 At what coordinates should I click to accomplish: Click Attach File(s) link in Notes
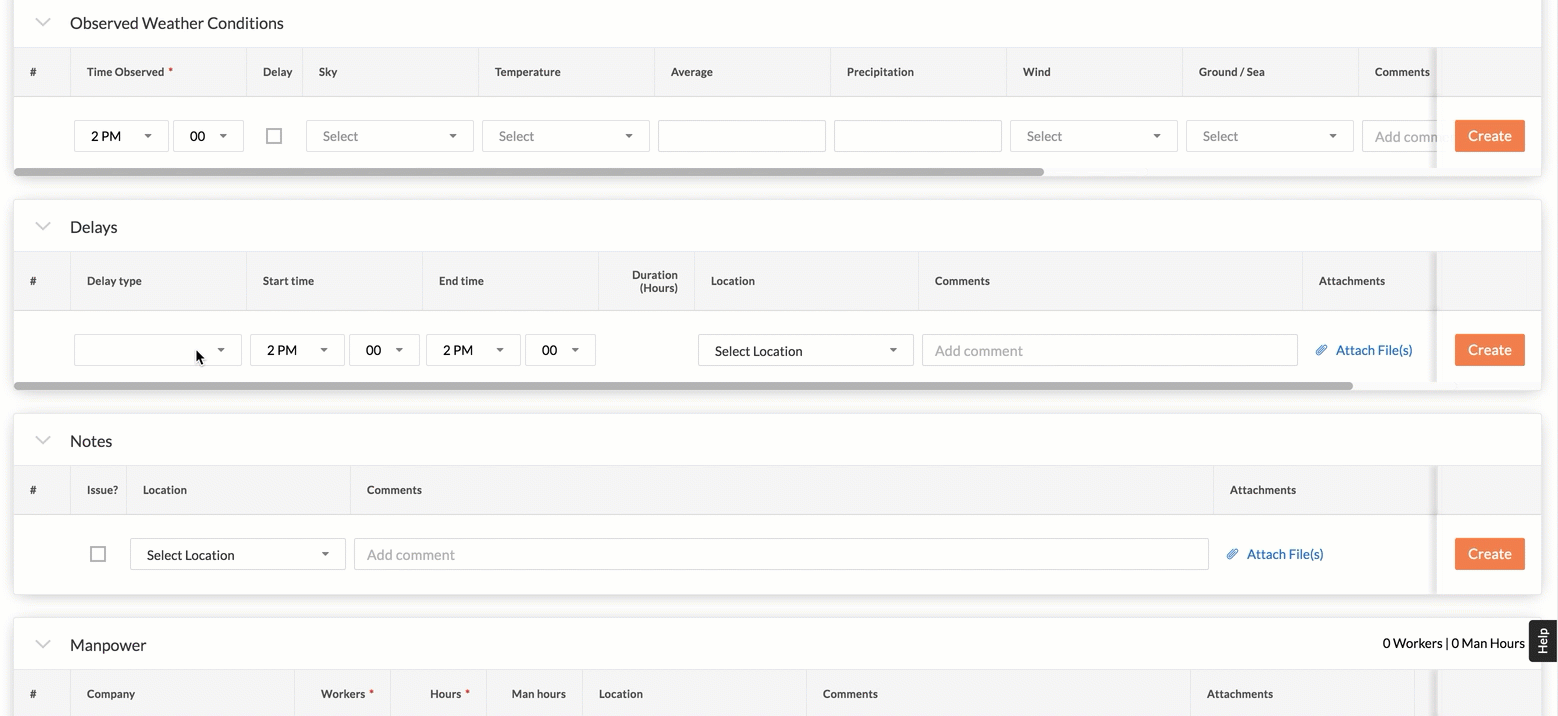pyautogui.click(x=1284, y=554)
